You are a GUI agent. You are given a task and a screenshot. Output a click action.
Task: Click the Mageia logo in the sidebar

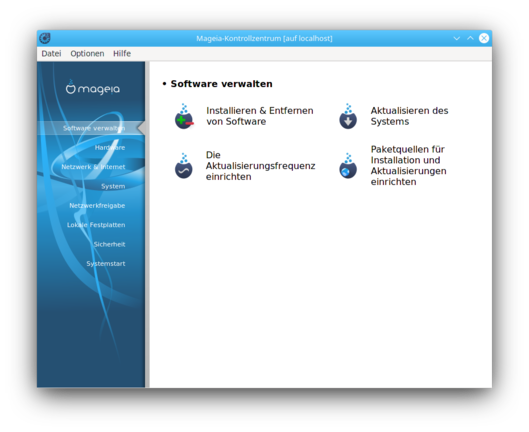pos(93,88)
